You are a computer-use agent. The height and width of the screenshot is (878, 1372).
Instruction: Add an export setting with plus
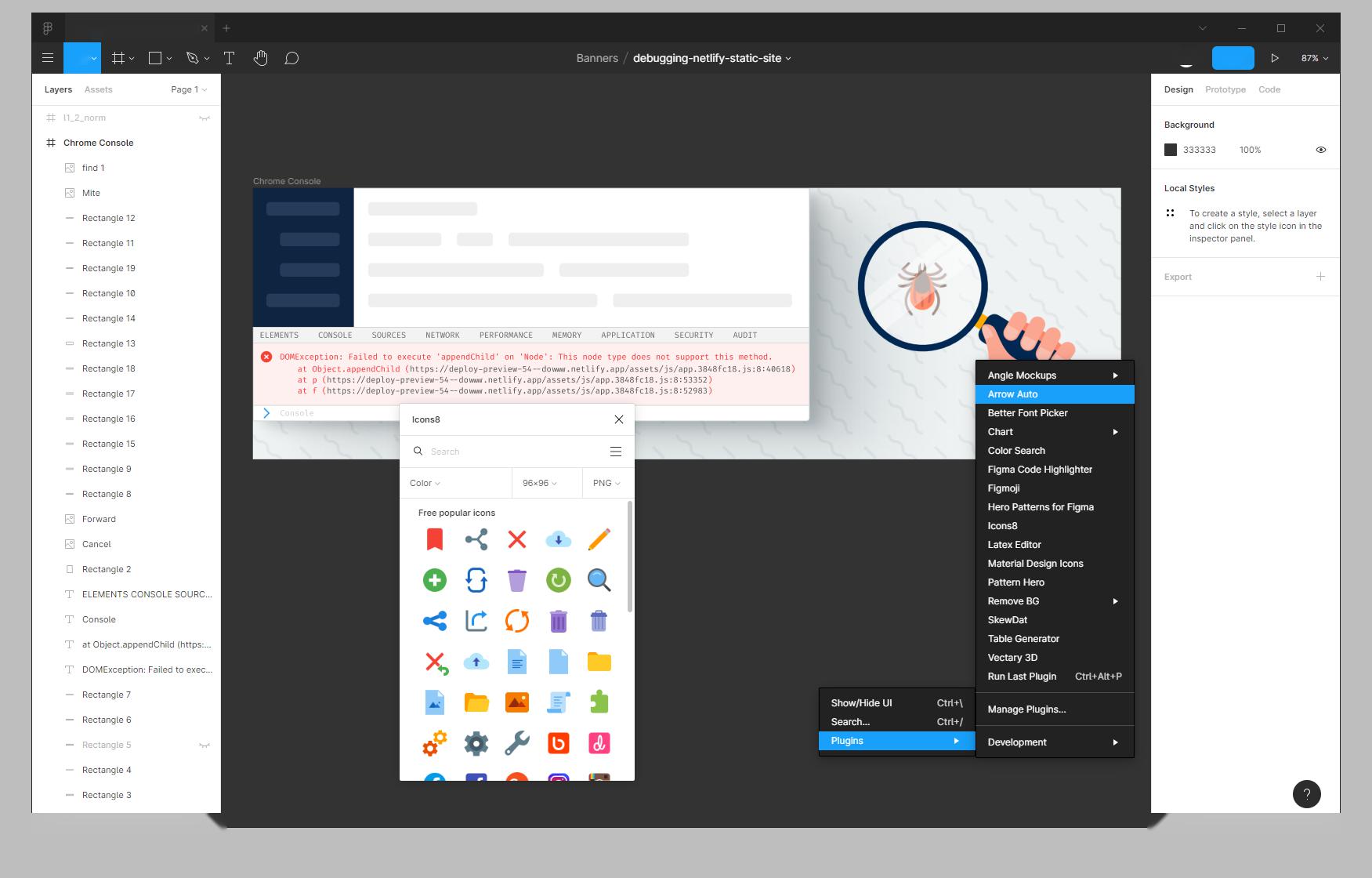point(1321,277)
